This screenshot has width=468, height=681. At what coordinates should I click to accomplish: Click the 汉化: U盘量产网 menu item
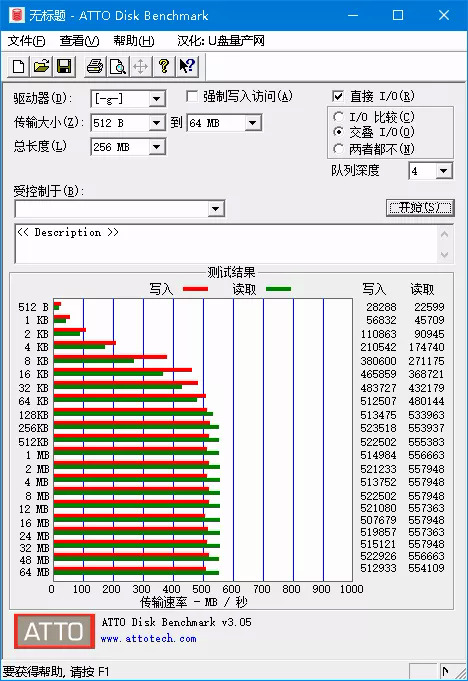(221, 41)
